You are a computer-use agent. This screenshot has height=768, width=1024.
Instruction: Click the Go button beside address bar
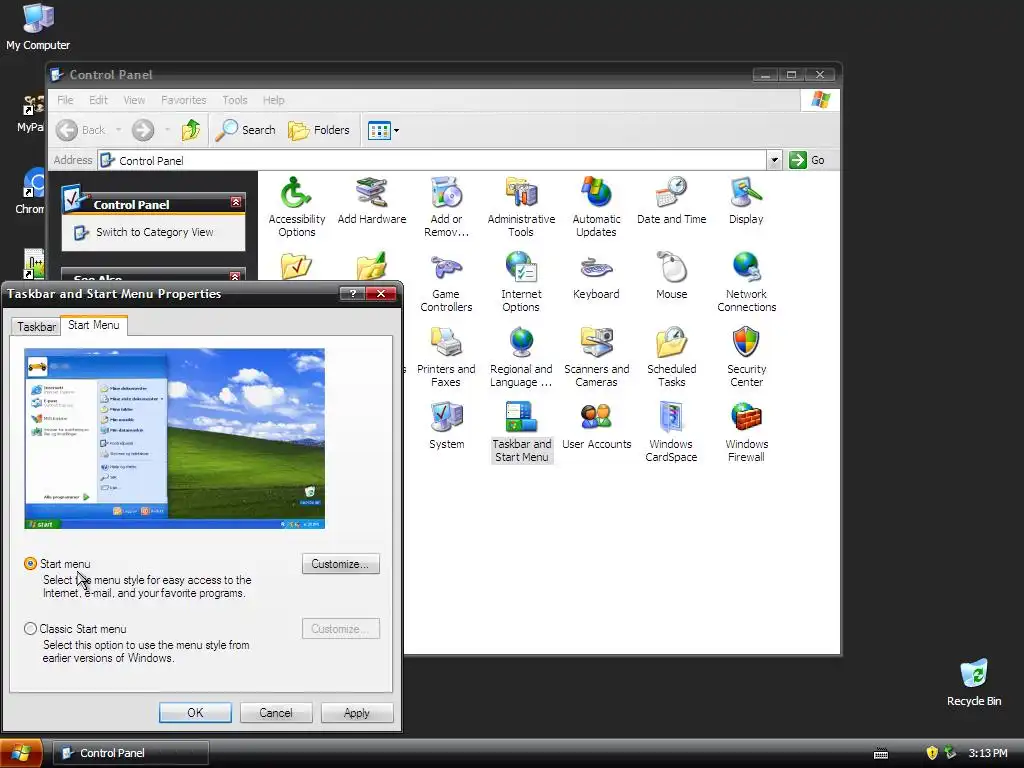[807, 160]
